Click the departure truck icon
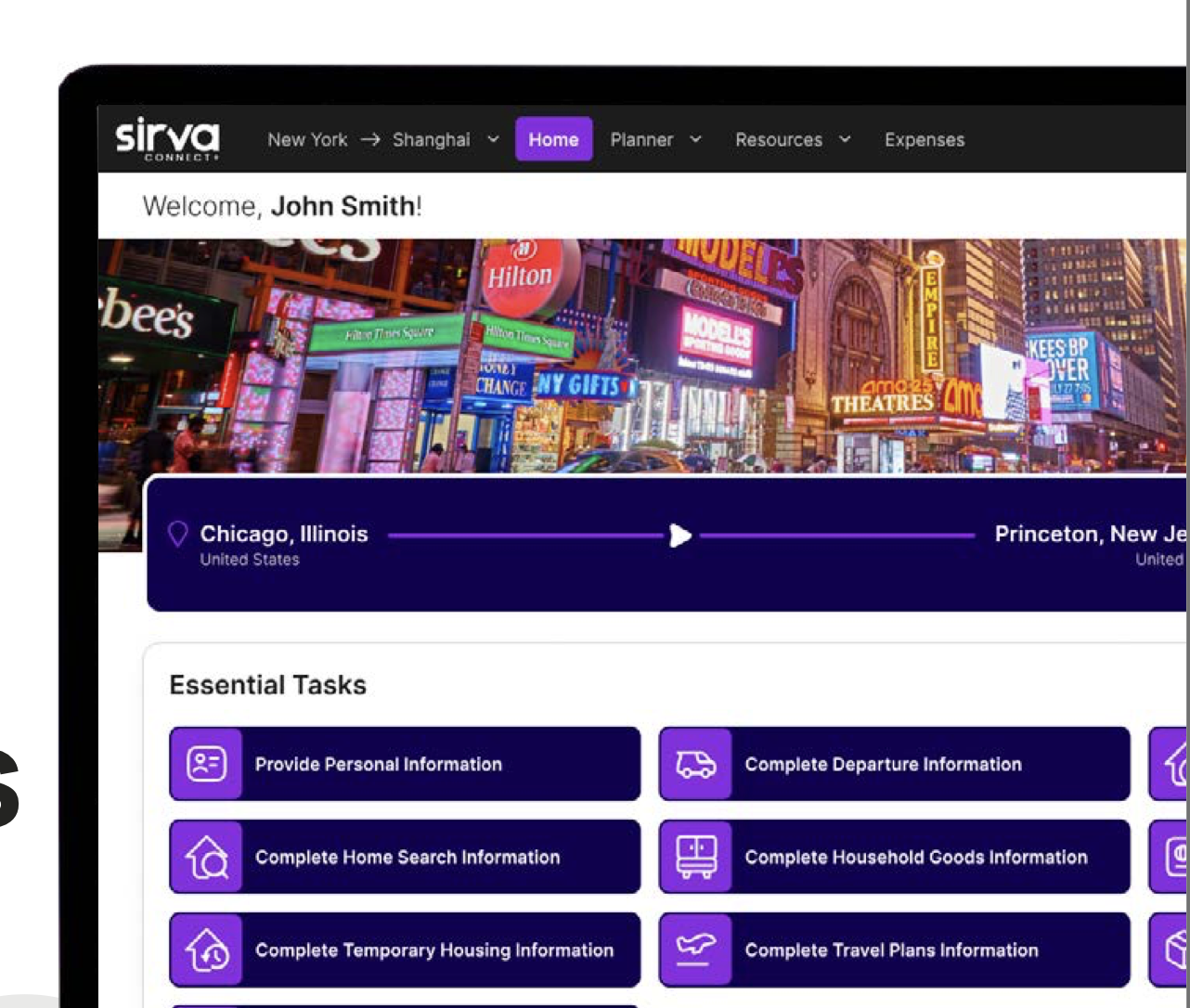Image resolution: width=1190 pixels, height=1008 pixels. point(695,764)
